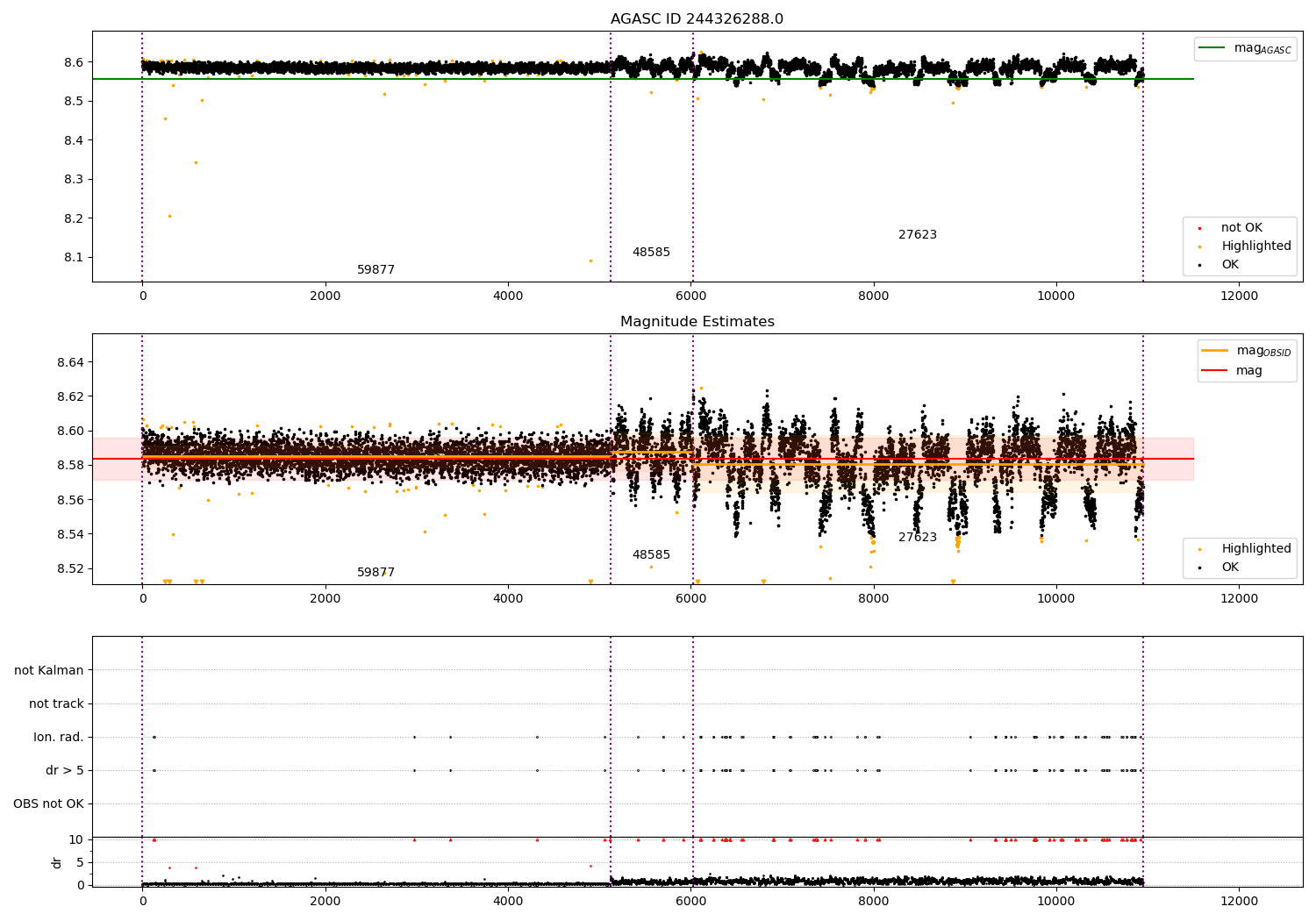Click the 12000 x-axis tick of the bottom plot
The height and width of the screenshot is (921, 1316).
pyautogui.click(x=1239, y=901)
